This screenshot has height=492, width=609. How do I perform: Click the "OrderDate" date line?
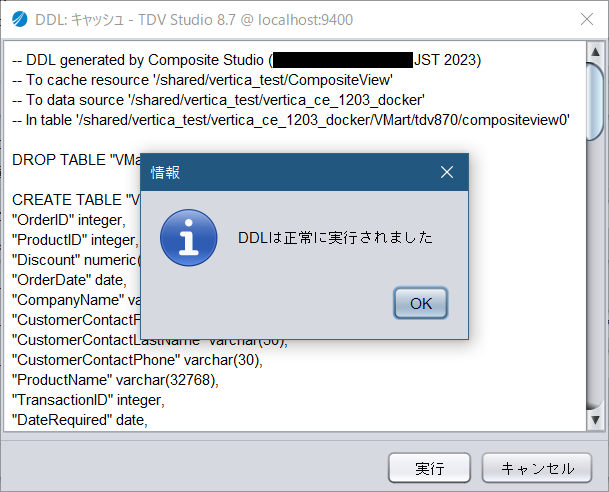70,280
